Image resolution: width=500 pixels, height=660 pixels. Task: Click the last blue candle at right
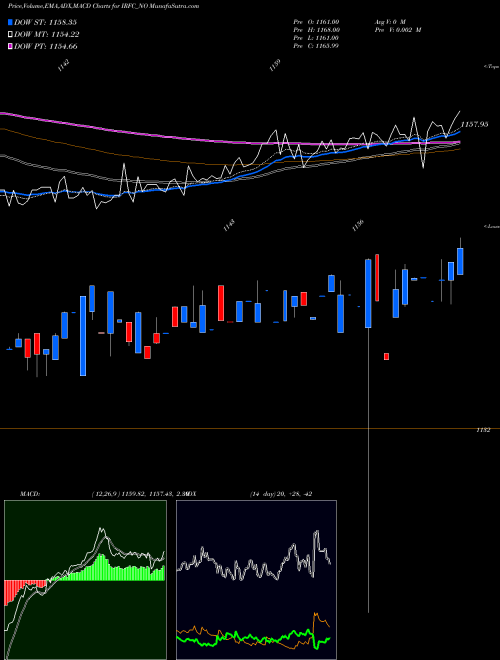pos(460,261)
